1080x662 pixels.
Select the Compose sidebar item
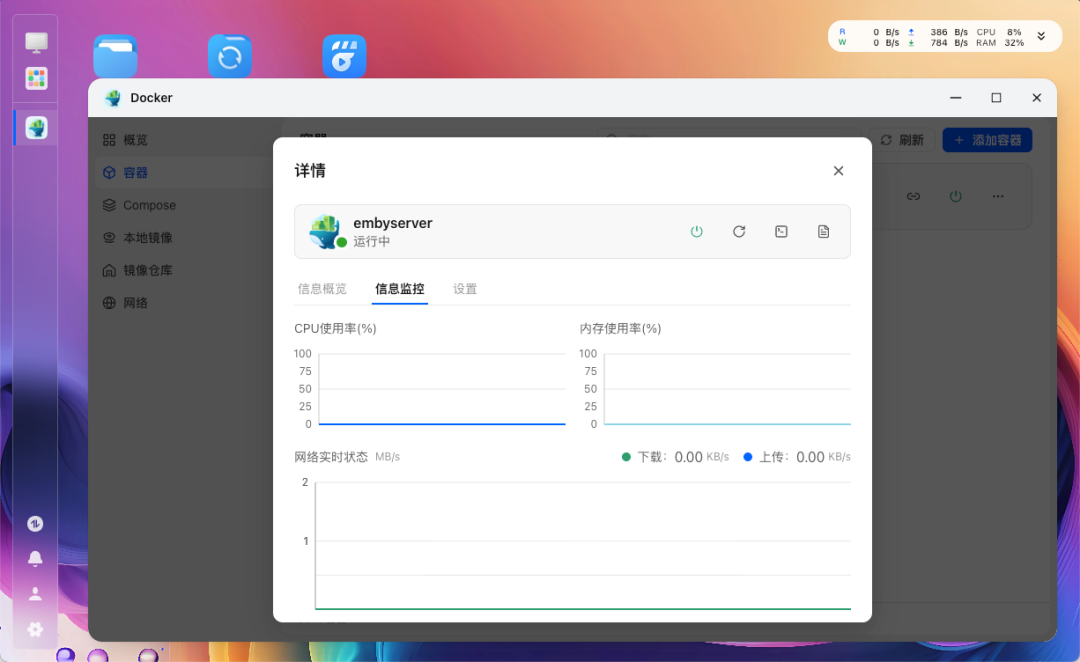click(x=148, y=205)
